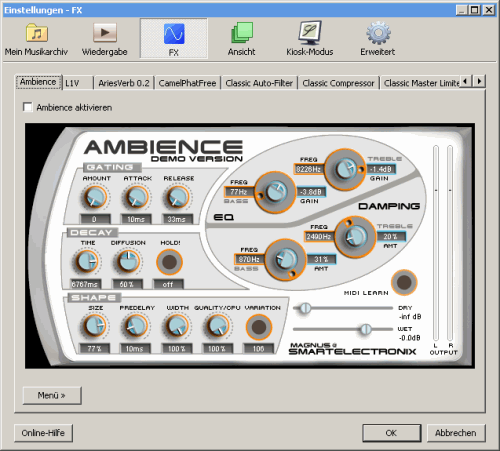Switch to the Classic Compressor tab

(338, 83)
